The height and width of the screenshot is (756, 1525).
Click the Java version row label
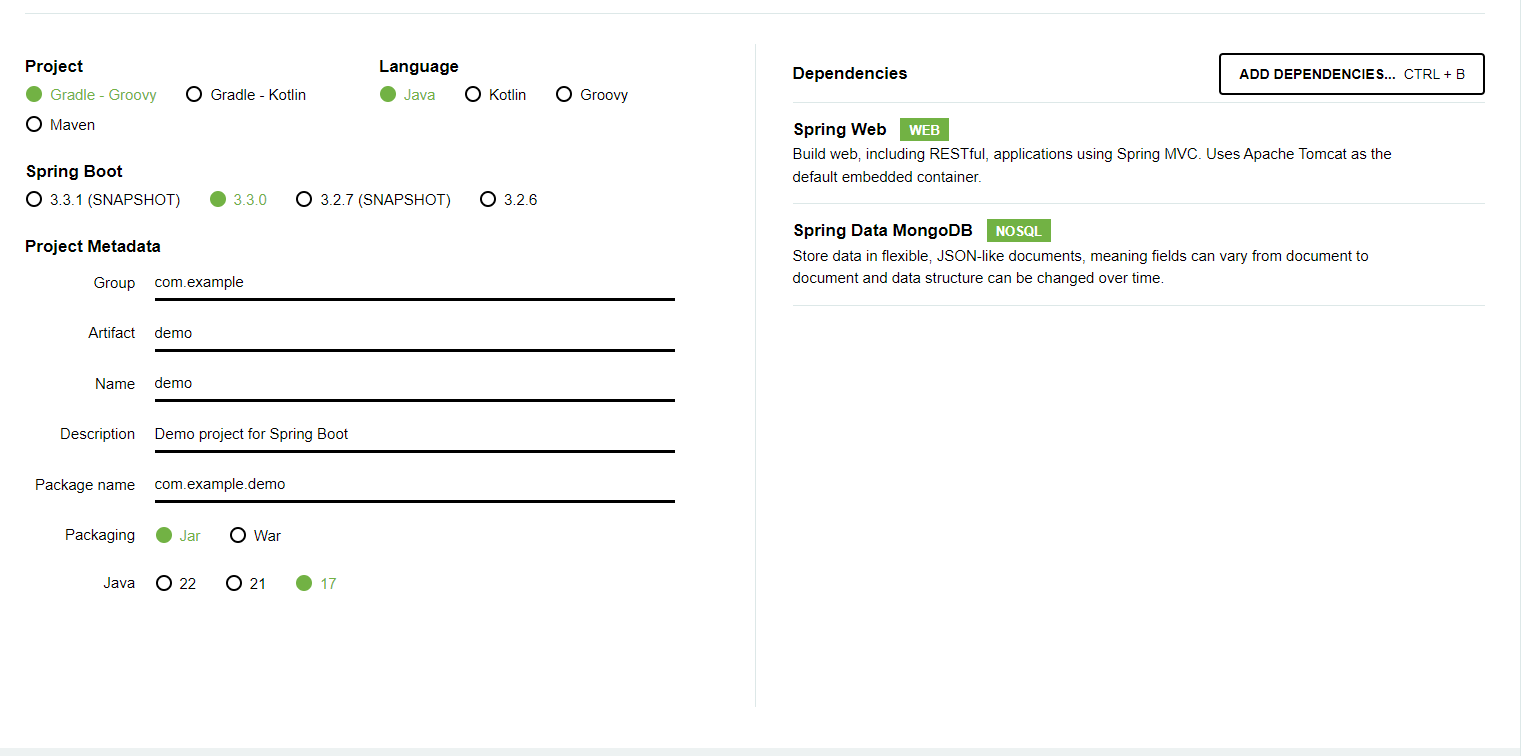coord(119,583)
